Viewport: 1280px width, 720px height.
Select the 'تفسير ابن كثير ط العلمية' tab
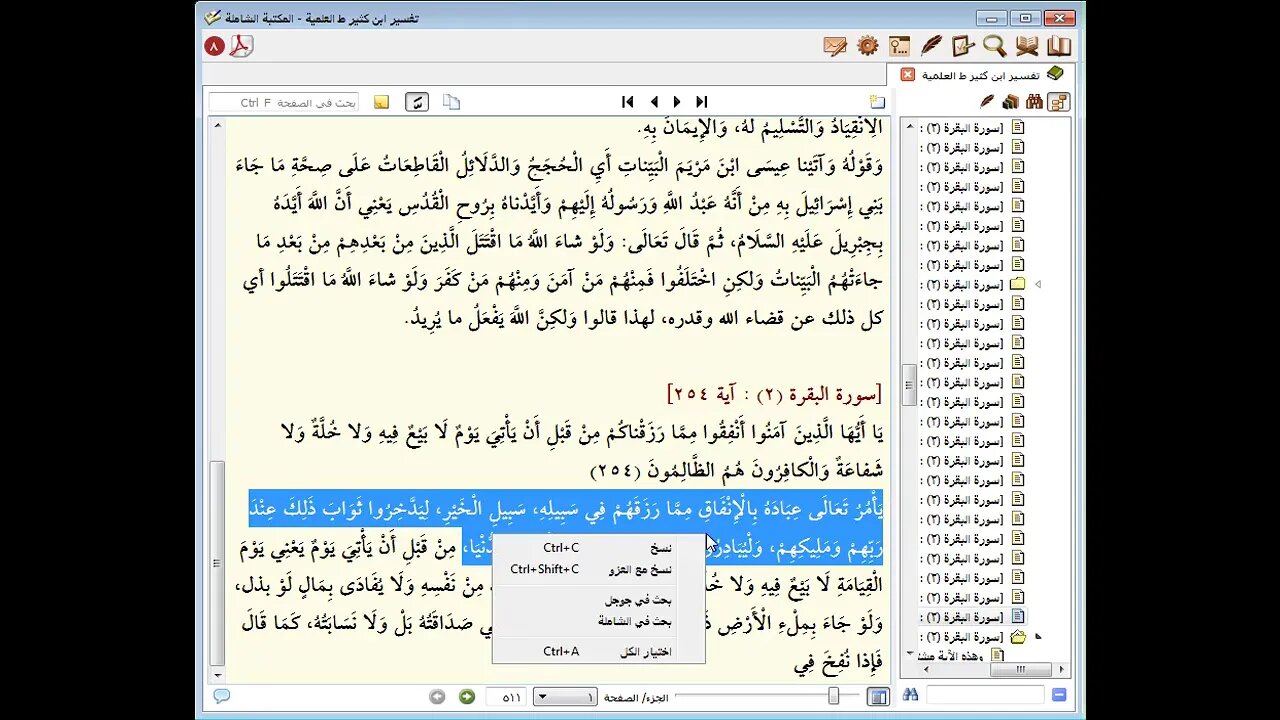(x=979, y=75)
